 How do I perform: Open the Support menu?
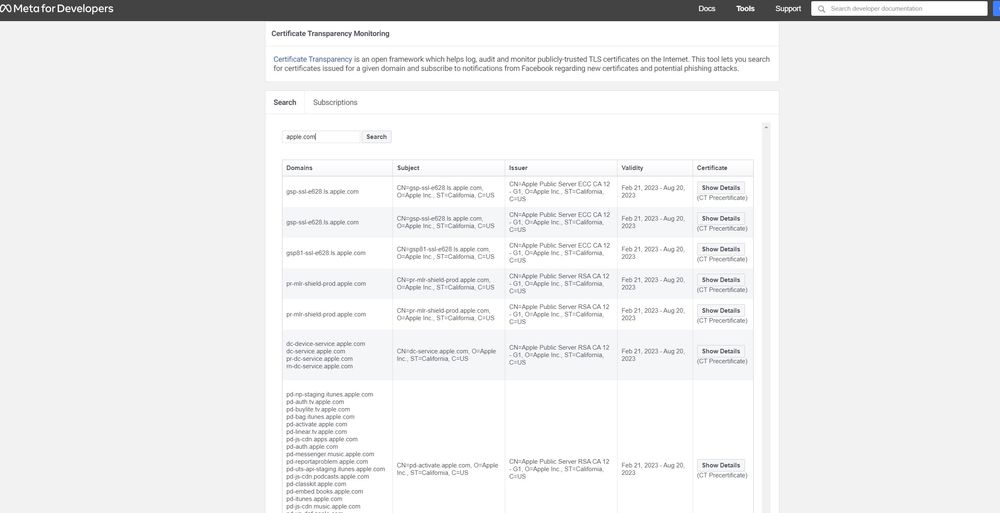788,9
